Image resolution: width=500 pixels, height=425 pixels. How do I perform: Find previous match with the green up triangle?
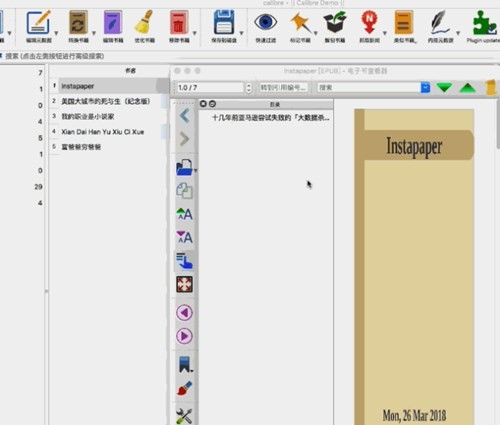coord(467,87)
